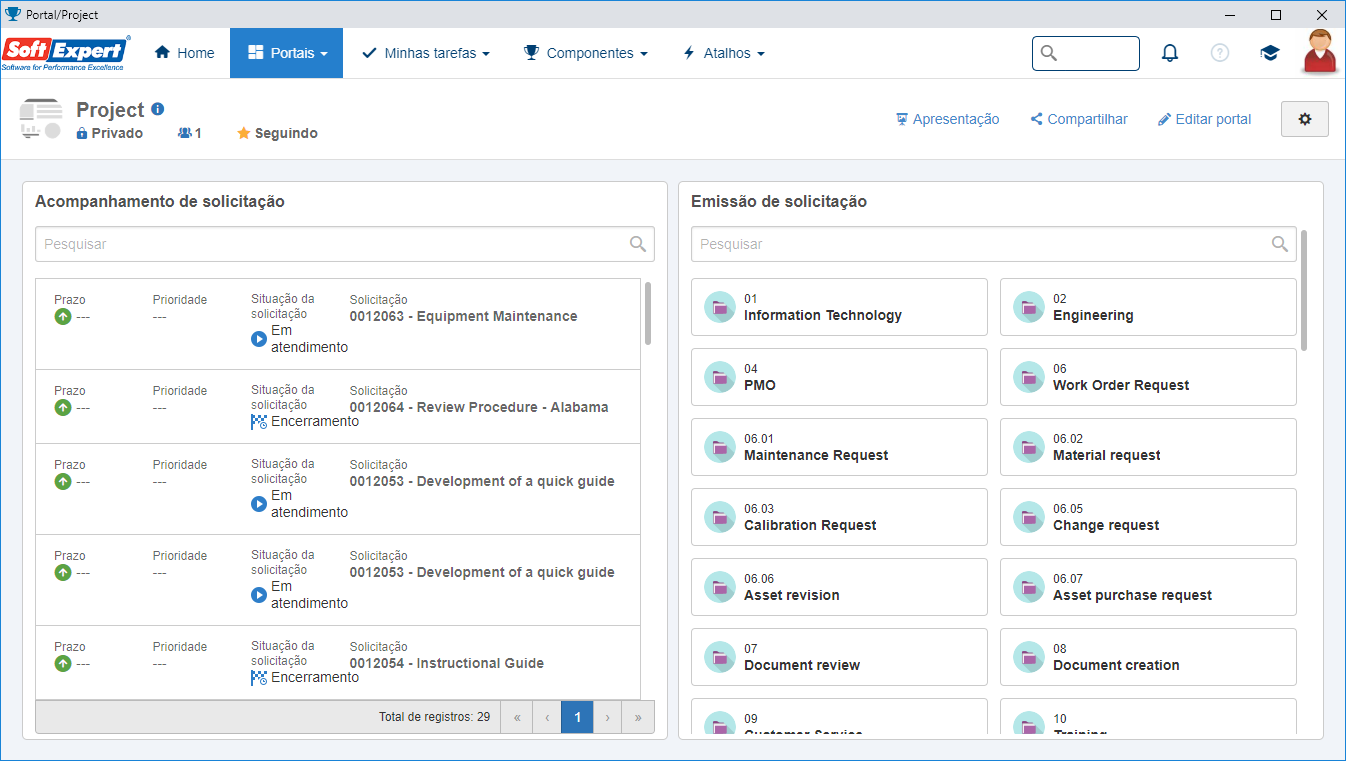Click the user avatar profile picture
This screenshot has height=761, width=1346.
pyautogui.click(x=1320, y=52)
